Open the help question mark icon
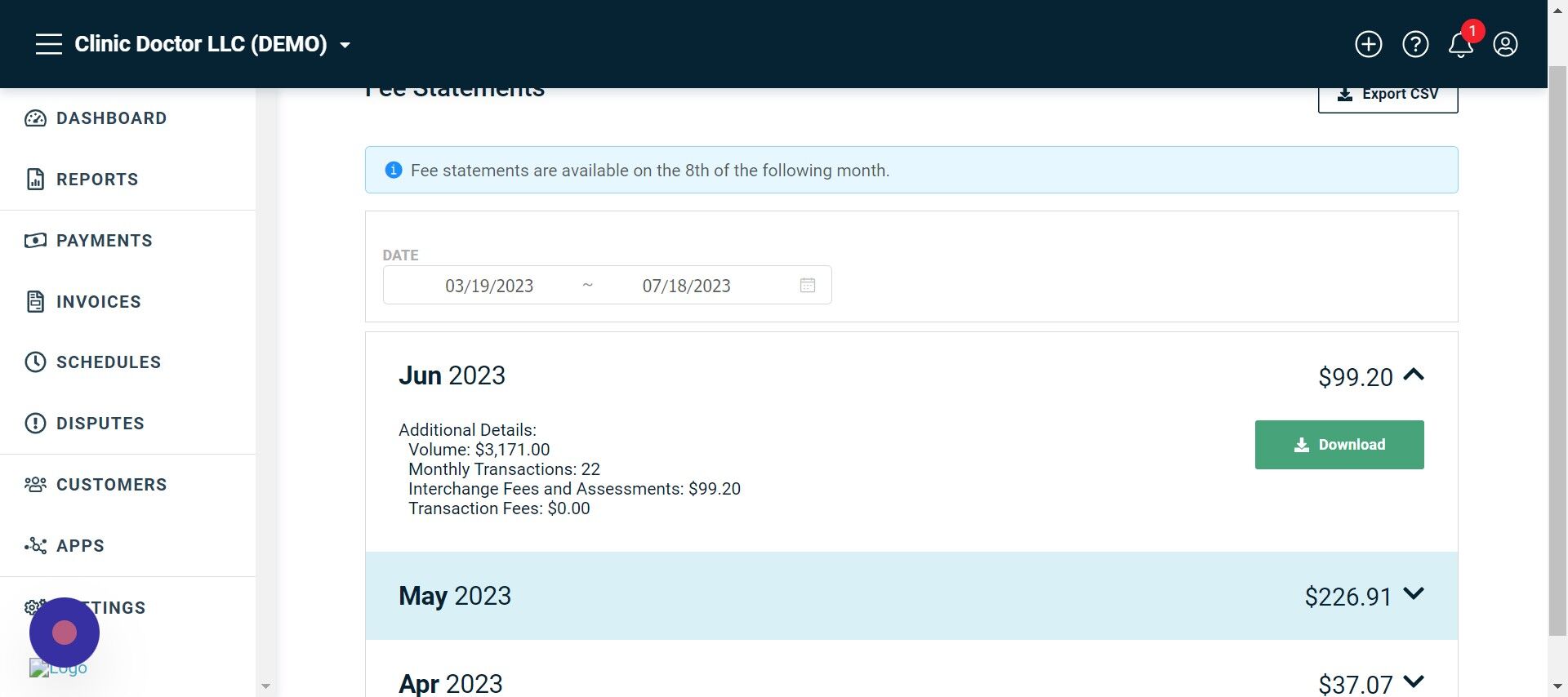Screen dimensions: 1568x697 pos(1415,44)
